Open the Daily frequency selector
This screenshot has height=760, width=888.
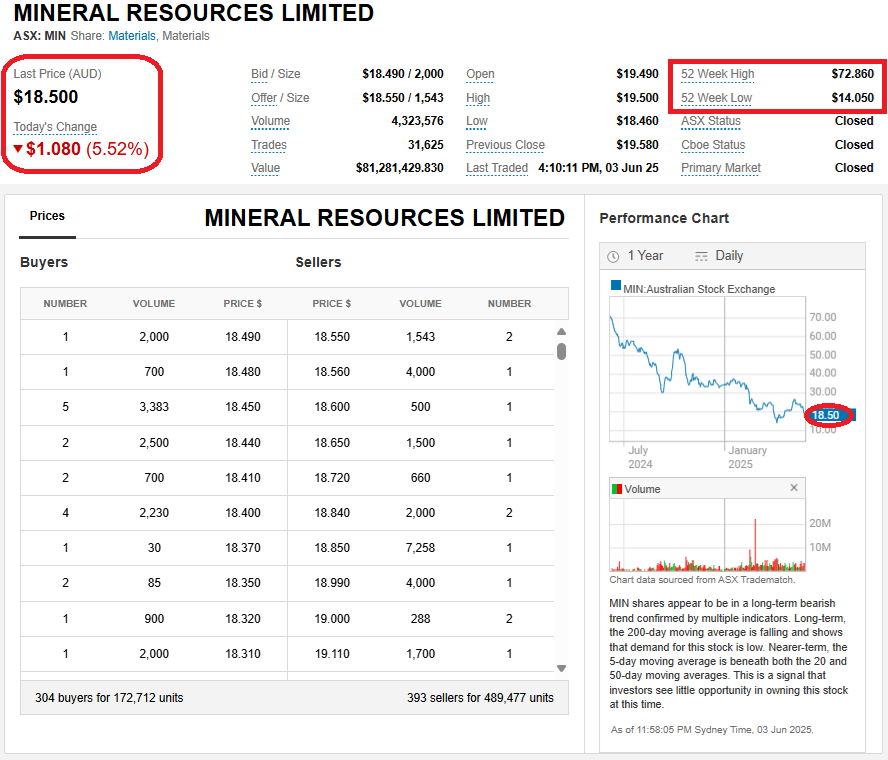729,256
